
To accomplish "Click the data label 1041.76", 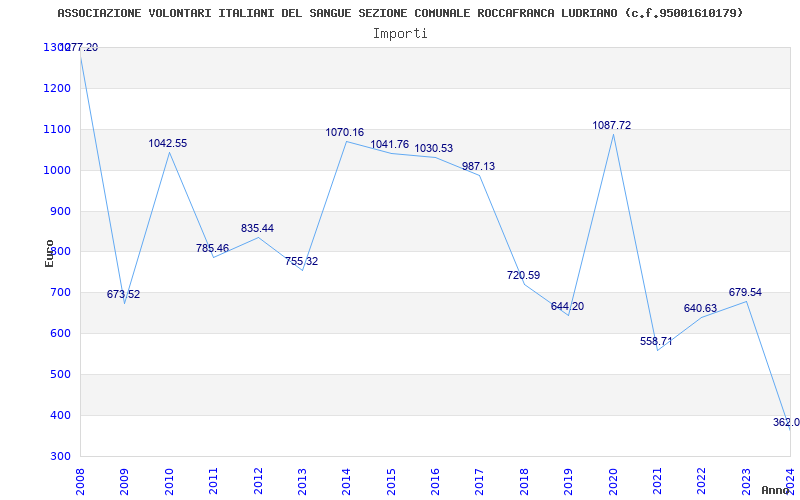I will 389,144.
